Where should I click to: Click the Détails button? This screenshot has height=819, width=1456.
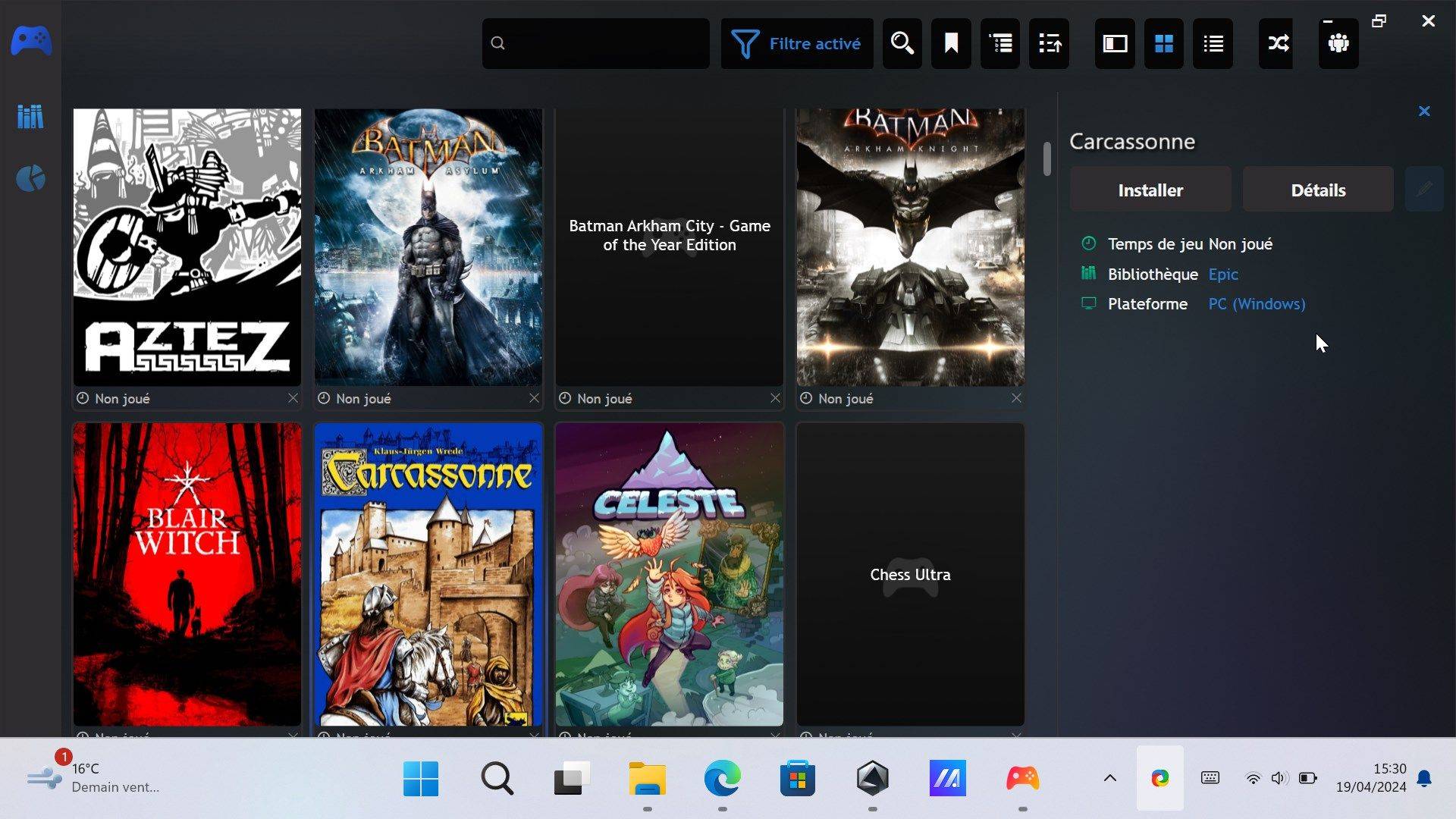[x=1318, y=190]
